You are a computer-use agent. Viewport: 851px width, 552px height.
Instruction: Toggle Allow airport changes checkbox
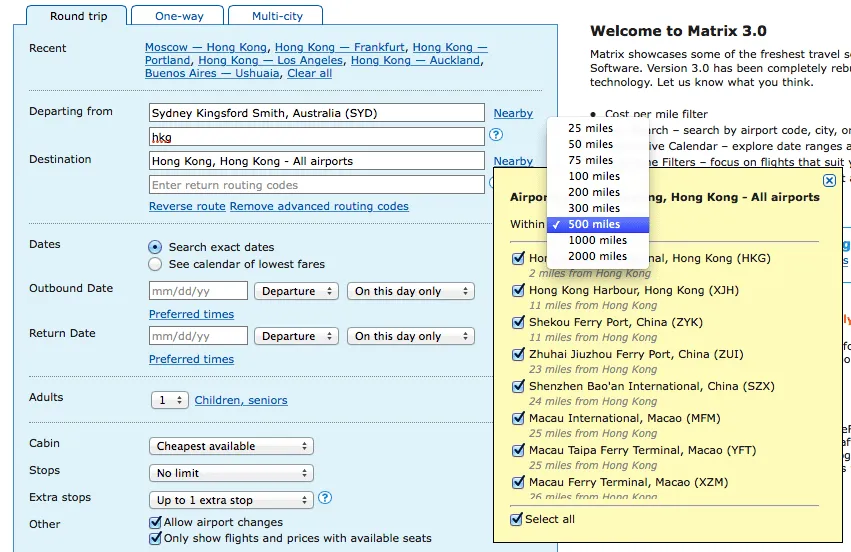tap(155, 522)
